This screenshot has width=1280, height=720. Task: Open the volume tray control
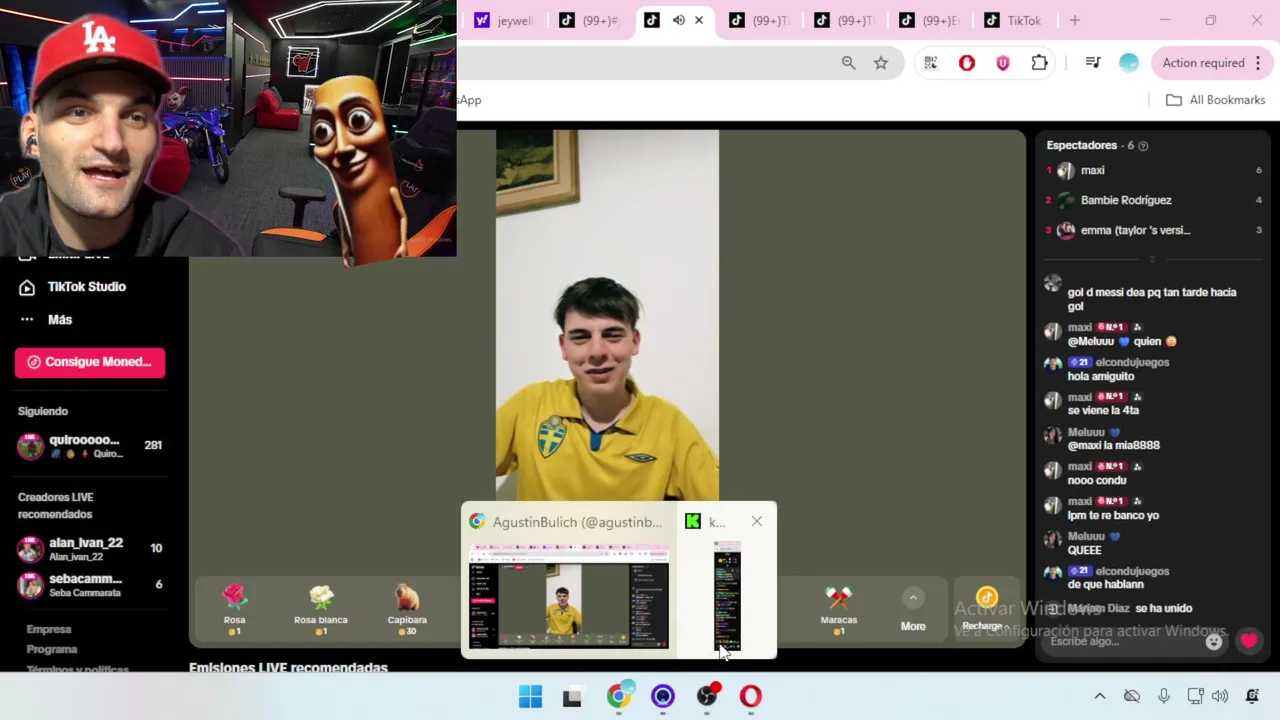(x=1220, y=696)
